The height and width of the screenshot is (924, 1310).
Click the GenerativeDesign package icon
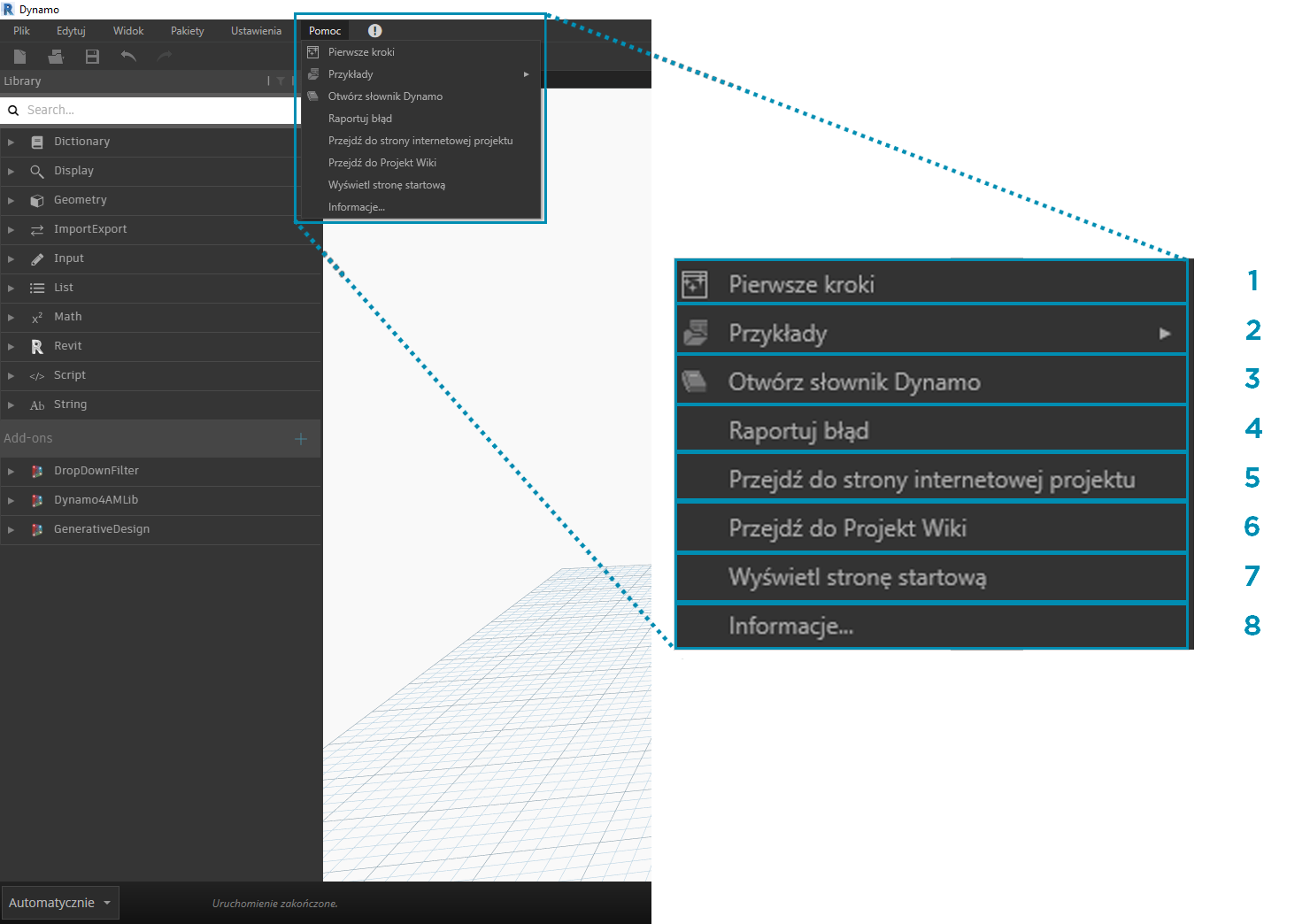click(x=37, y=529)
